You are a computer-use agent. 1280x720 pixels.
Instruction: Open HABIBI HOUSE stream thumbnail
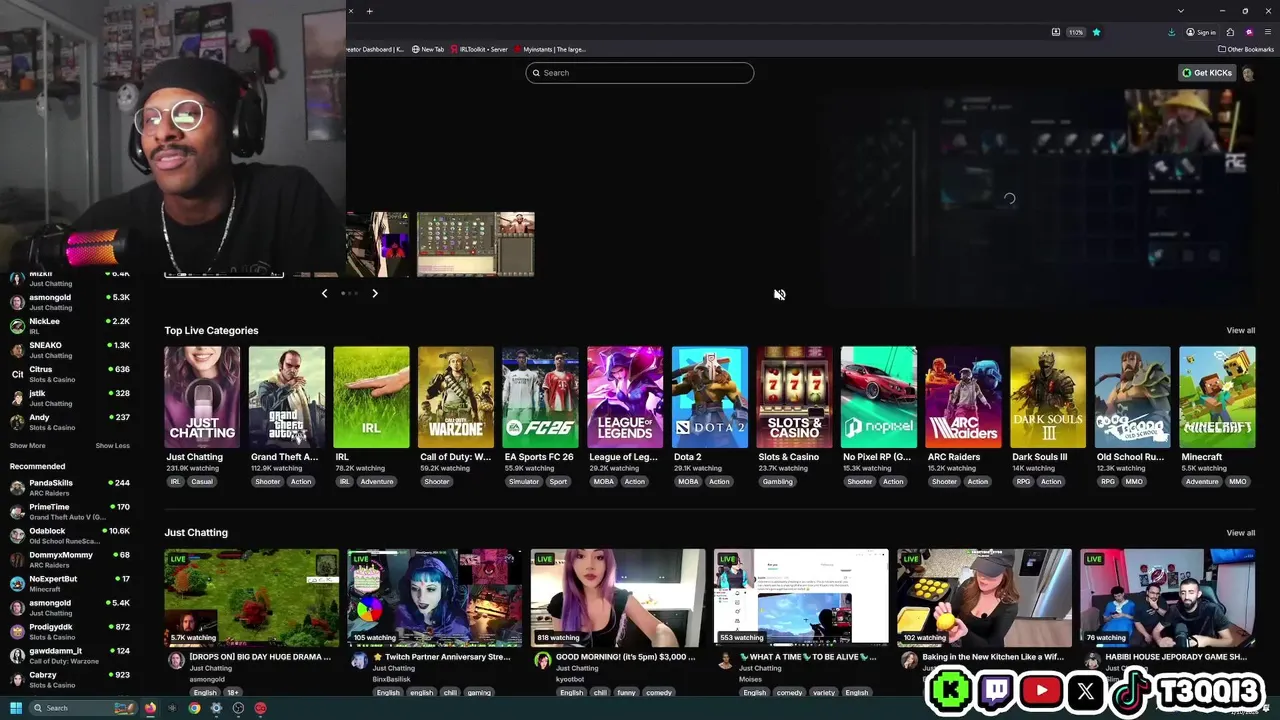pos(1168,597)
